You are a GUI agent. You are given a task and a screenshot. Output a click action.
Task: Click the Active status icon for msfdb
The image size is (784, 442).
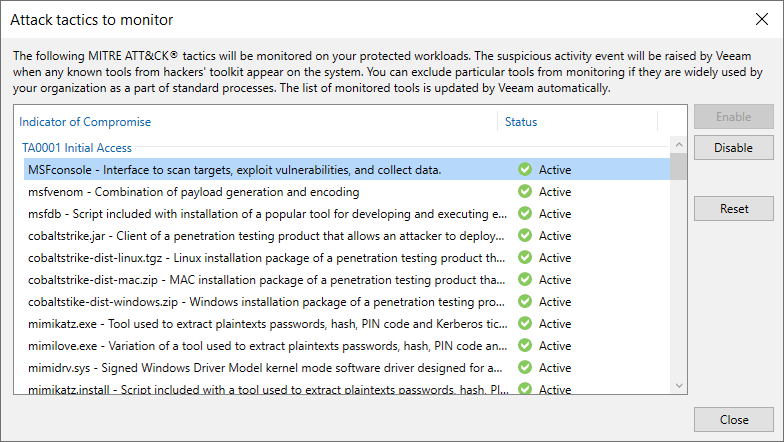point(525,214)
